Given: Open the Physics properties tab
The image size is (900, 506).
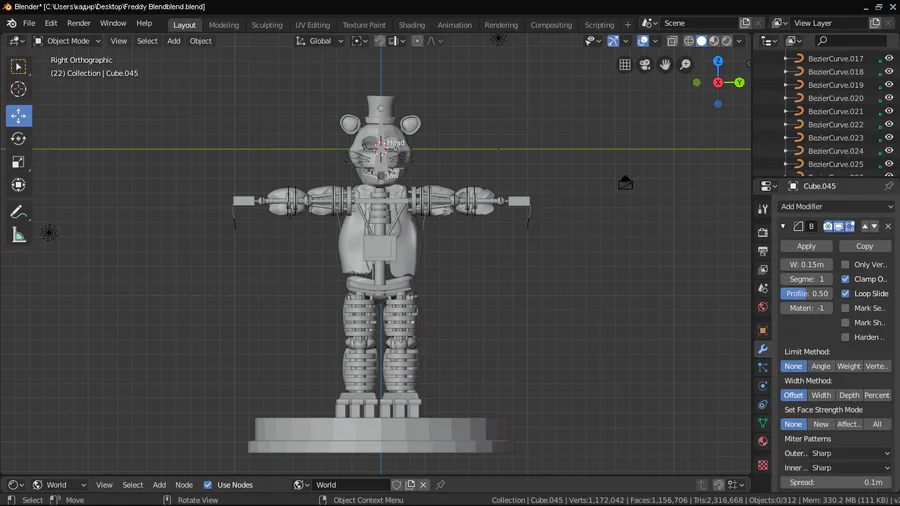Looking at the screenshot, I should (762, 386).
